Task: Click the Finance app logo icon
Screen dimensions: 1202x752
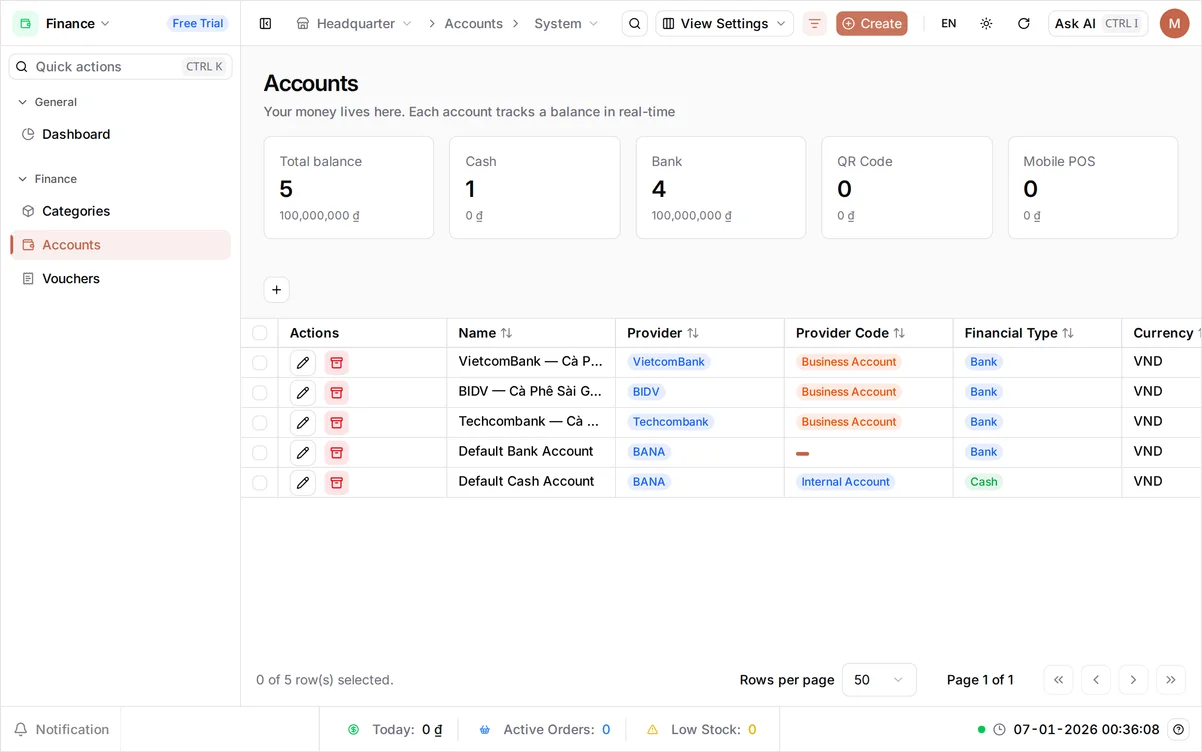Action: pos(25,23)
